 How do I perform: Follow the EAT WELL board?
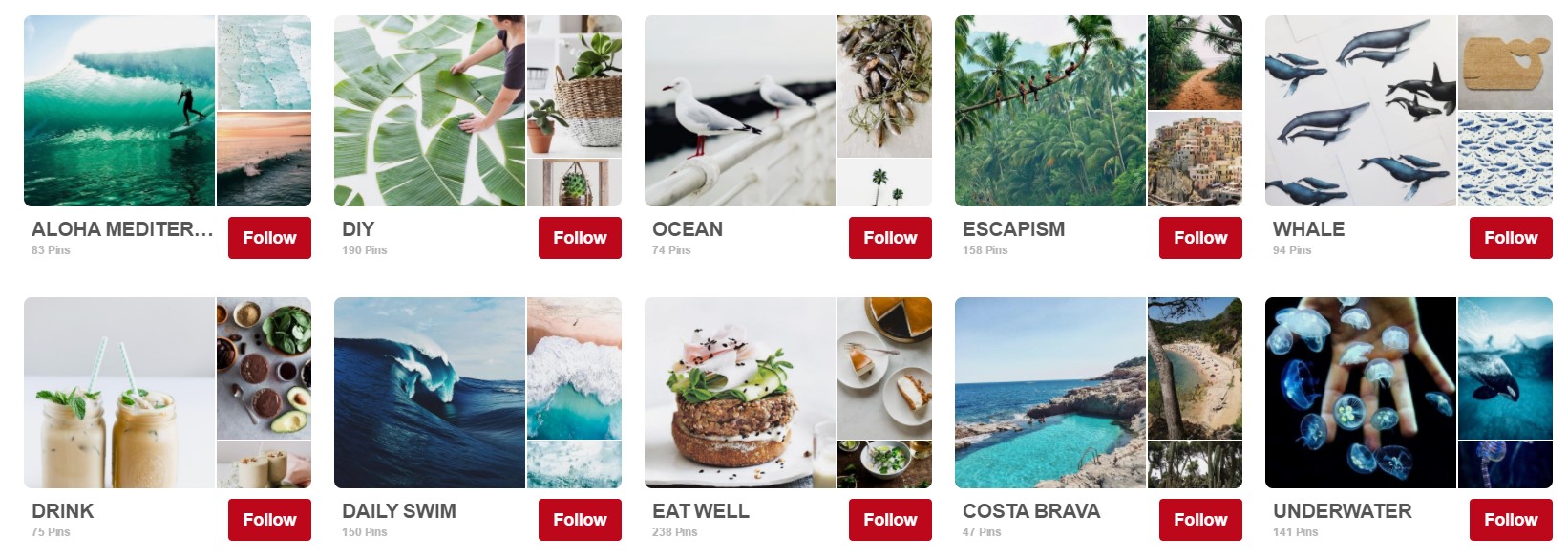point(890,520)
